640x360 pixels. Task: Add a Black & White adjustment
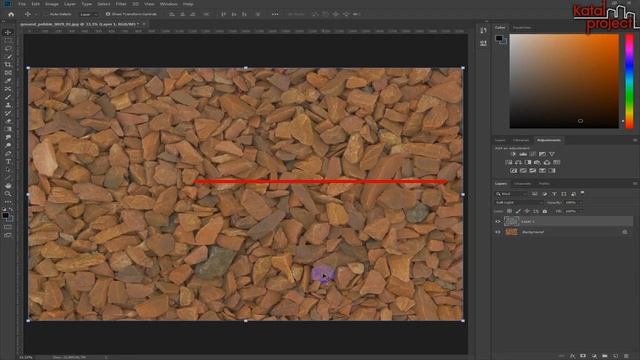tap(528, 162)
